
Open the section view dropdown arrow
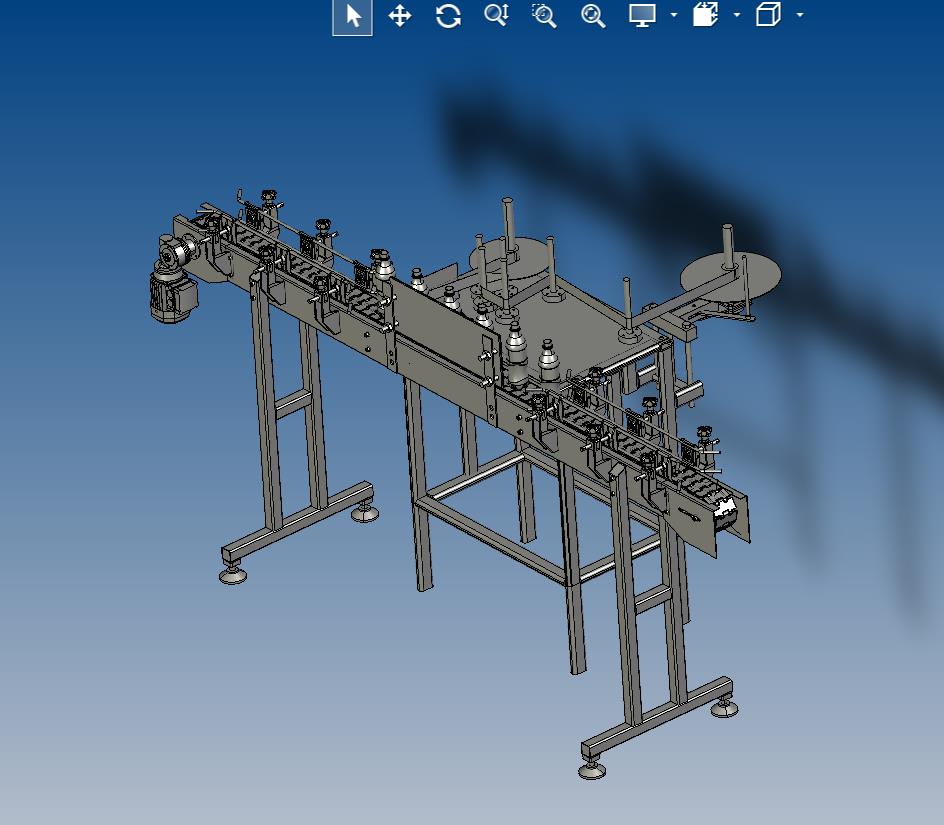[737, 15]
